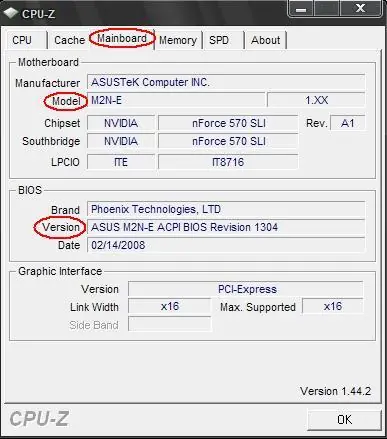The height and width of the screenshot is (439, 387).
Task: Click the grayed Side Band label
Action: tap(94, 325)
